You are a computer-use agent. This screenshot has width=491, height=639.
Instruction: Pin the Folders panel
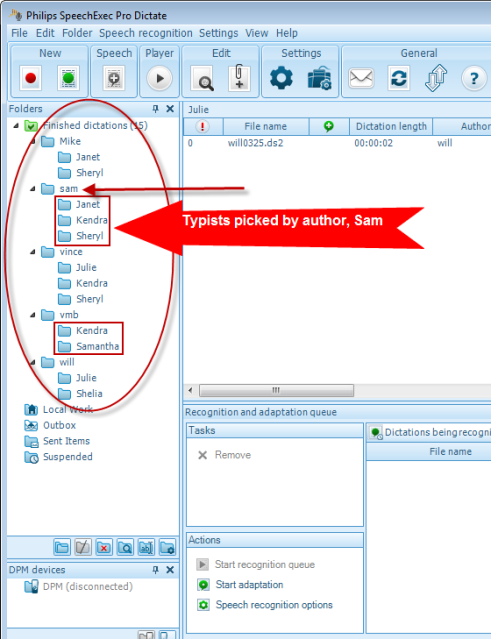[x=155, y=109]
